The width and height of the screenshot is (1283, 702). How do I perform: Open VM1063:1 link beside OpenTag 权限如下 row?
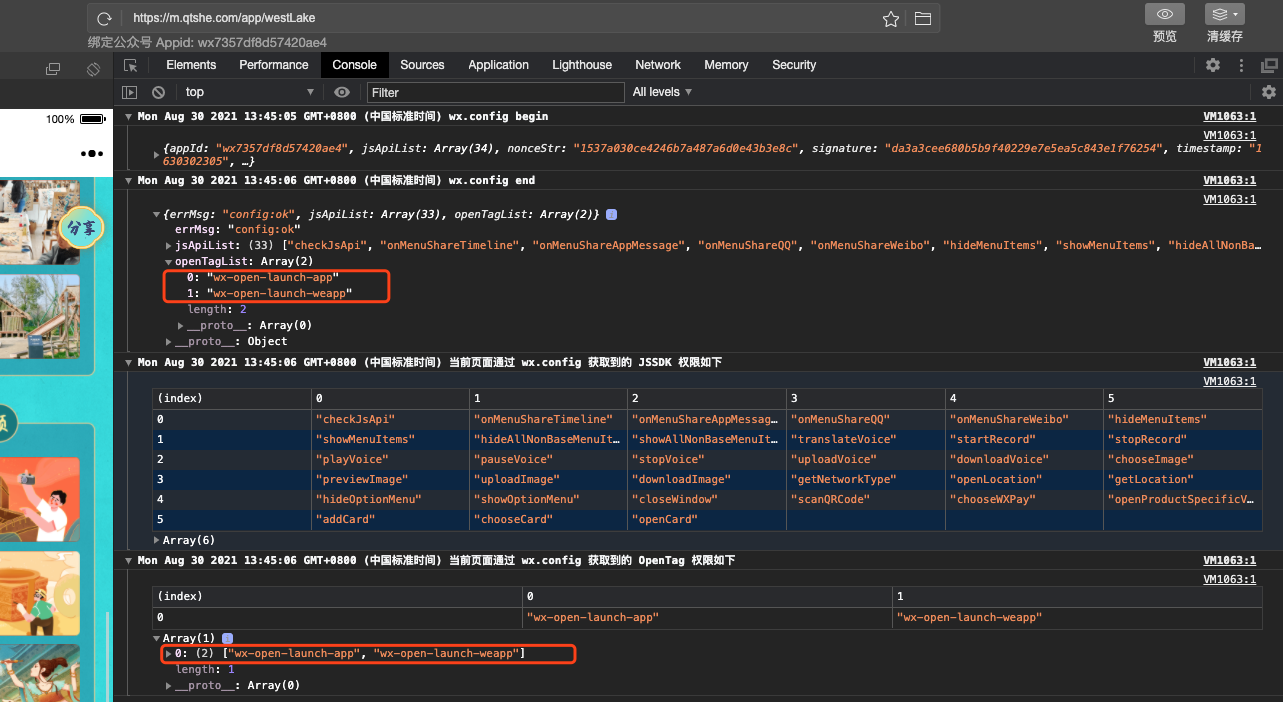click(x=1229, y=561)
